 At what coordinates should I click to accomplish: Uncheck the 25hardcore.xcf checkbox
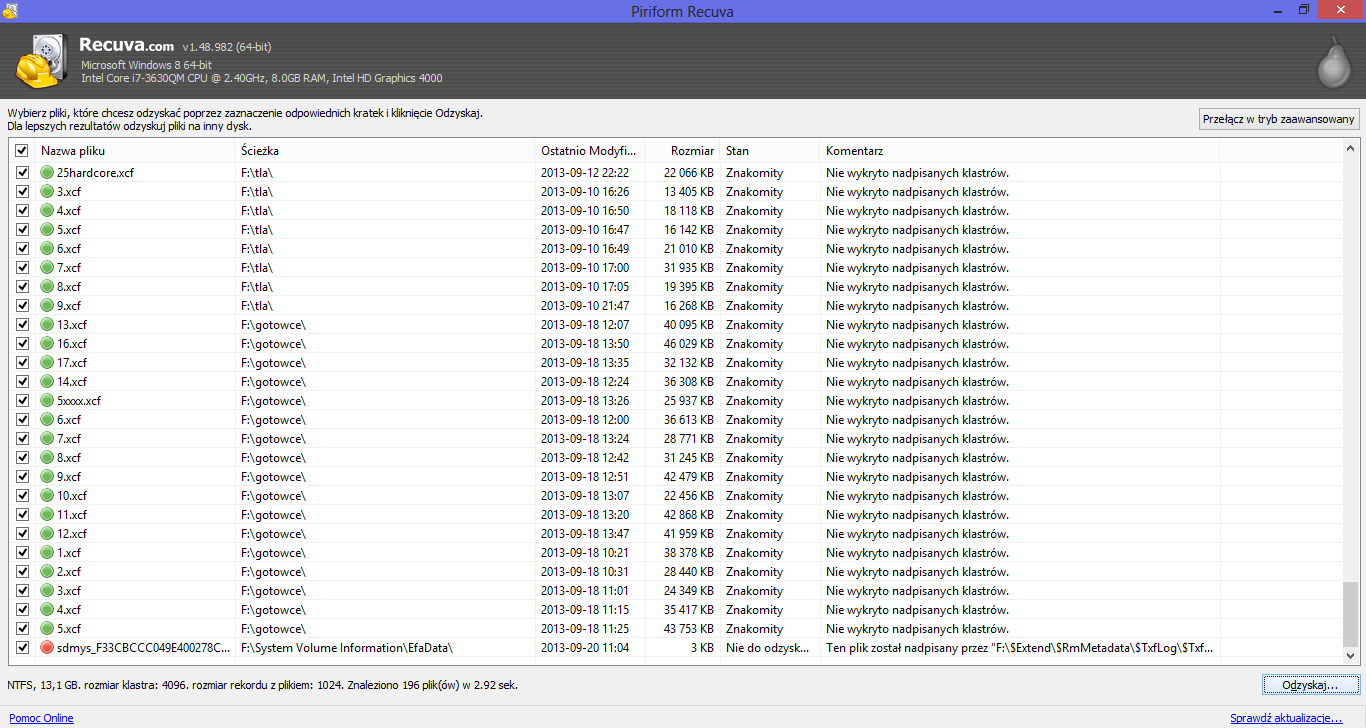(22, 173)
